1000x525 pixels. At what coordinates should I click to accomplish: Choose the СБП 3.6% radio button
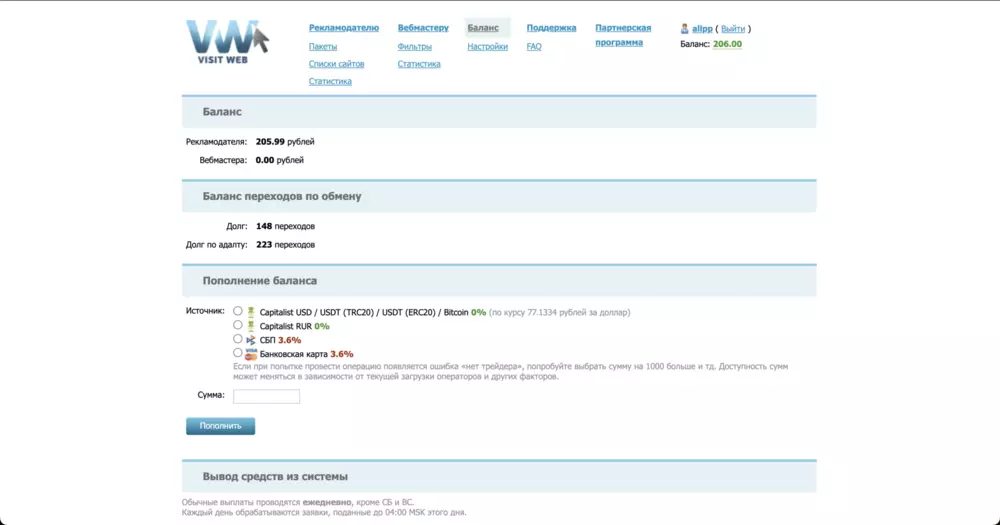(237, 339)
